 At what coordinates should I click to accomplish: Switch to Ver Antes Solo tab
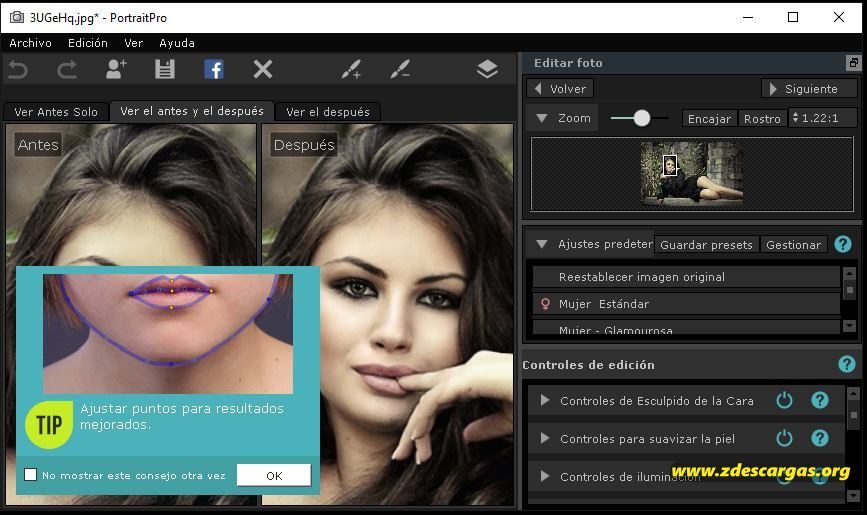coord(56,112)
